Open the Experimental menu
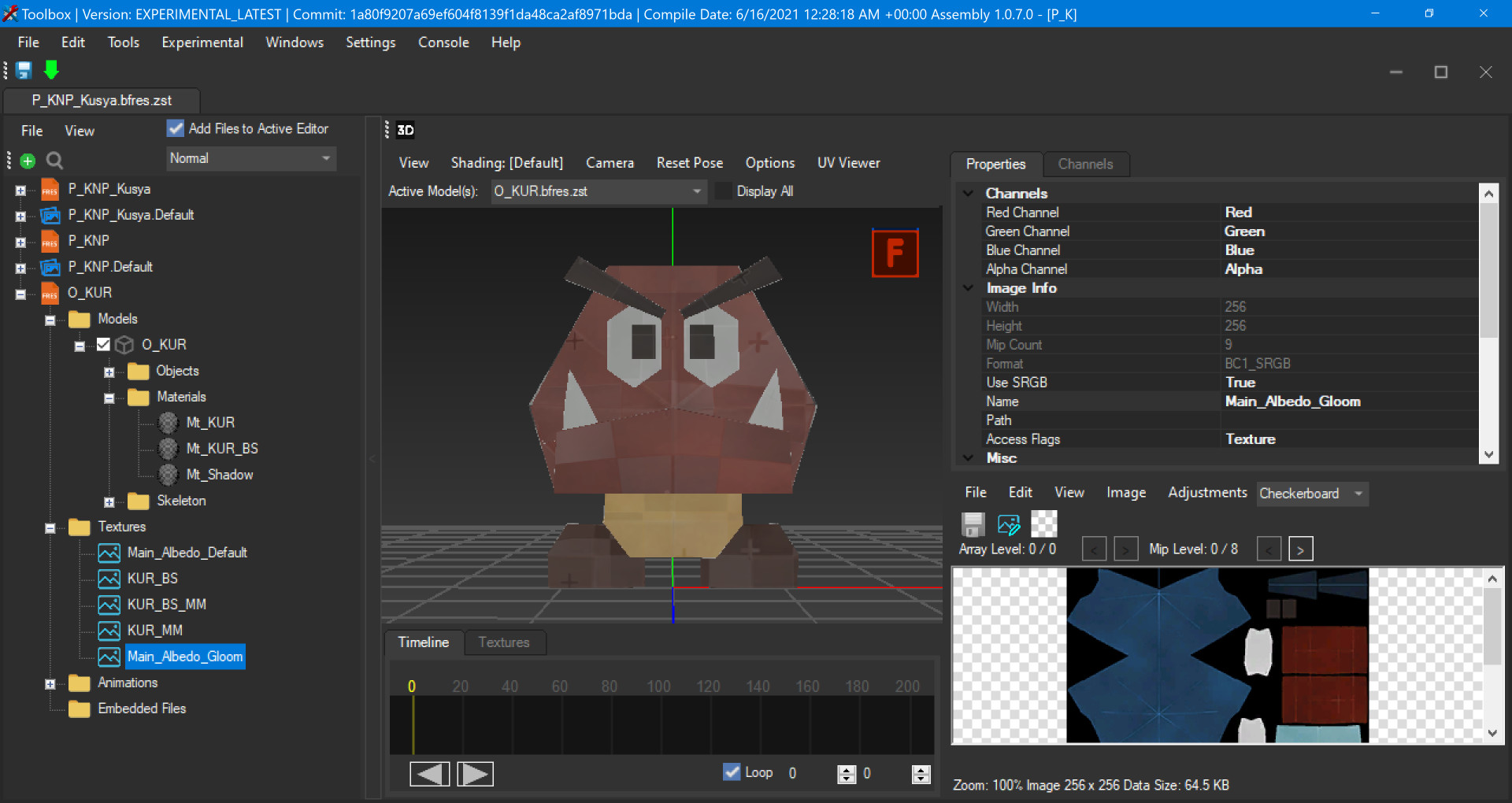Screen dimensions: 1512x803 (x=202, y=43)
